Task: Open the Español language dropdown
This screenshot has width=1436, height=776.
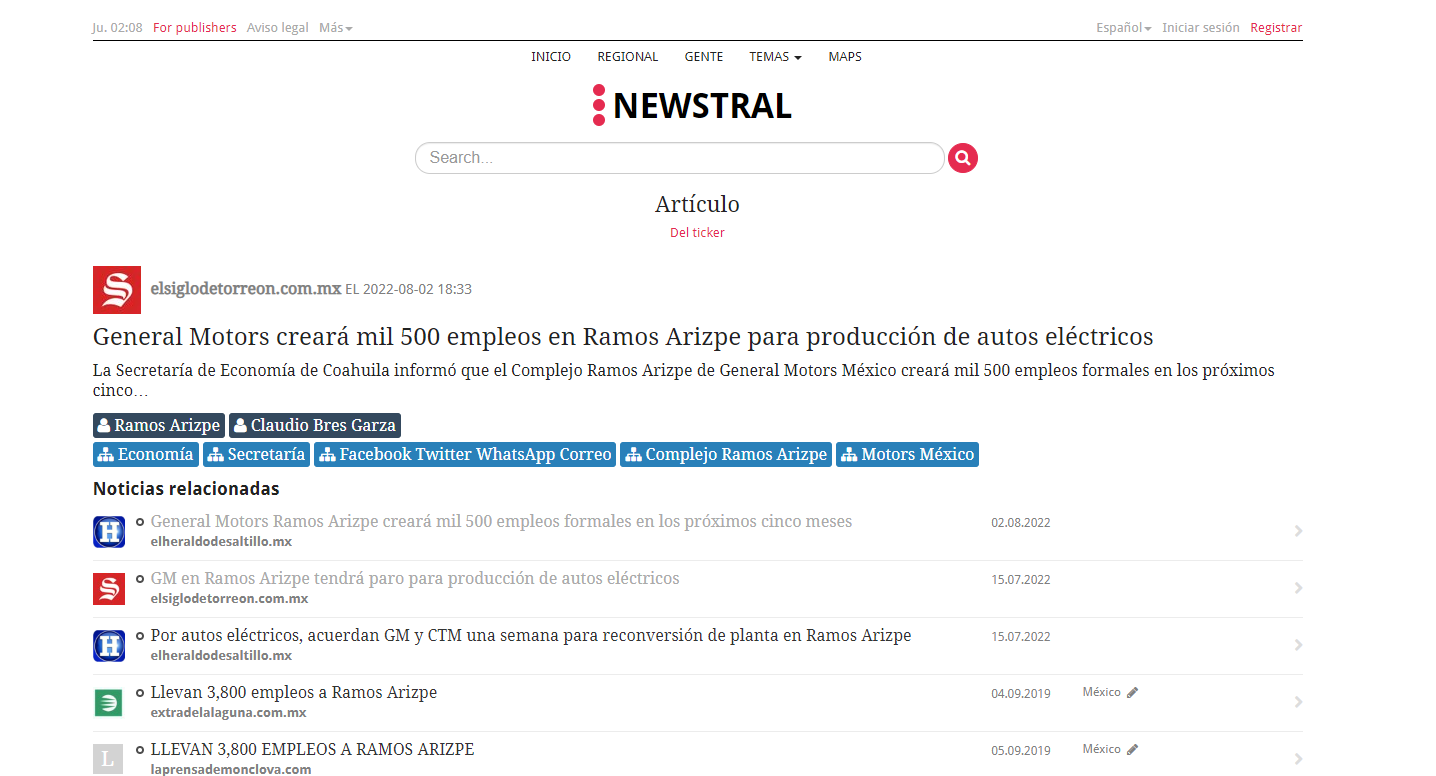Action: coord(1123,28)
